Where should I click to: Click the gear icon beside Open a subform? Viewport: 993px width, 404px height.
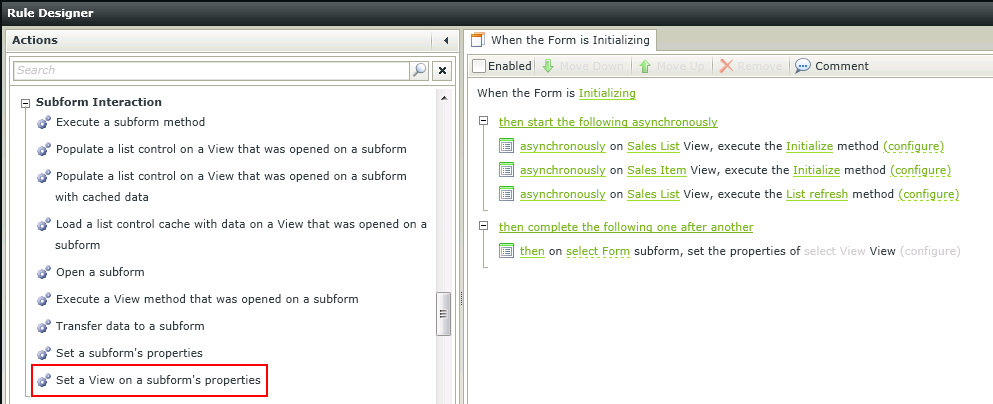click(x=44, y=273)
